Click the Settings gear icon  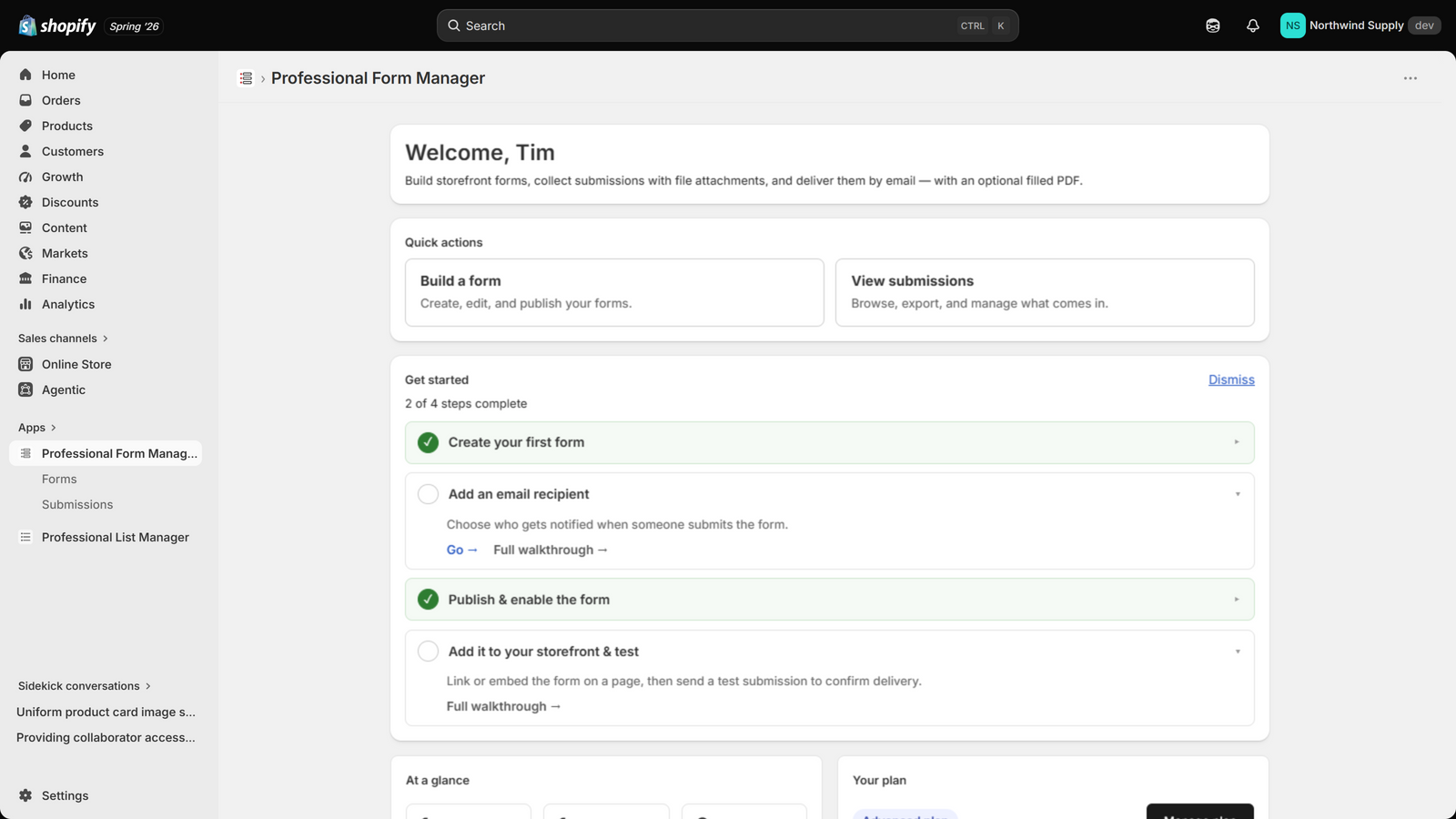[25, 795]
